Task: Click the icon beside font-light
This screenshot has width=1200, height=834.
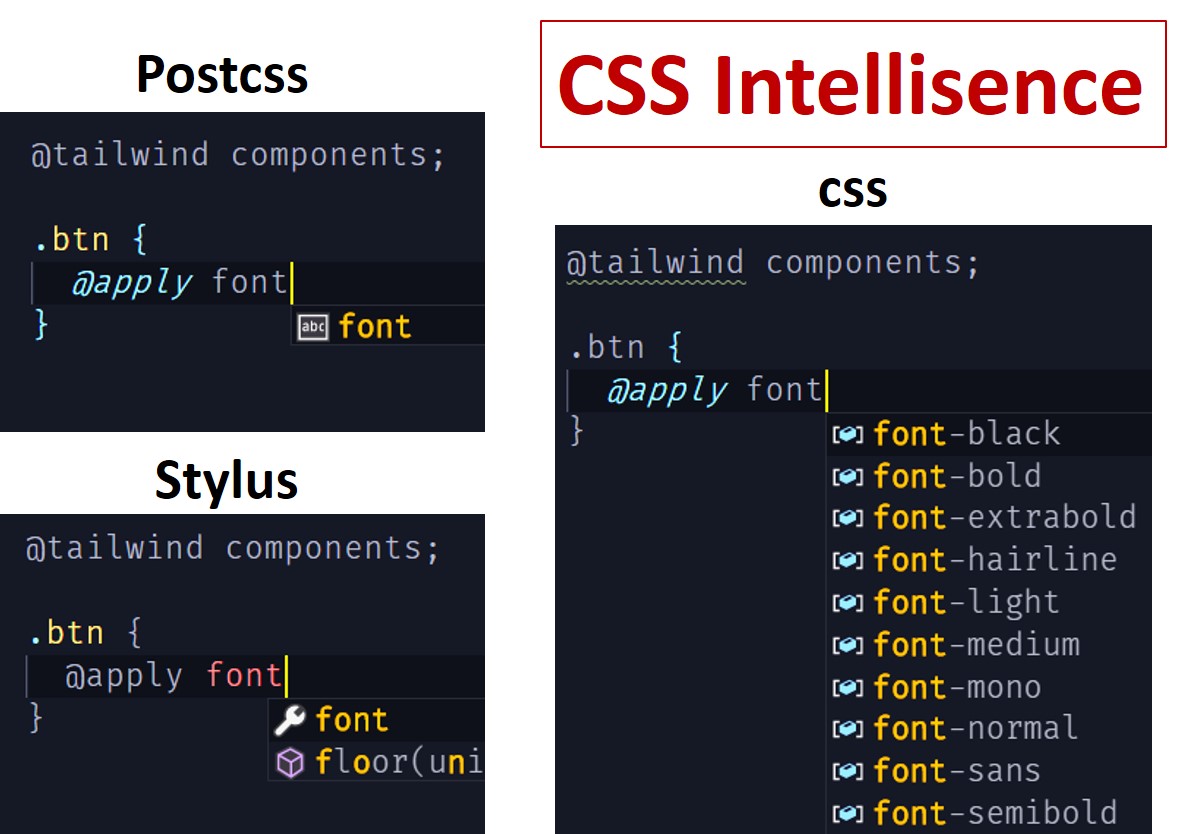Action: click(x=848, y=604)
